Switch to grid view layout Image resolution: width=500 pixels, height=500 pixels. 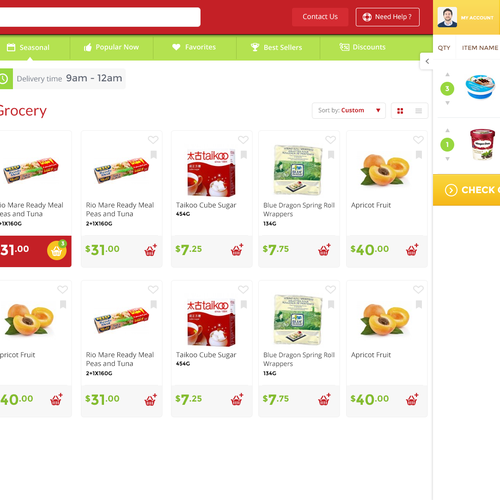coord(400,111)
